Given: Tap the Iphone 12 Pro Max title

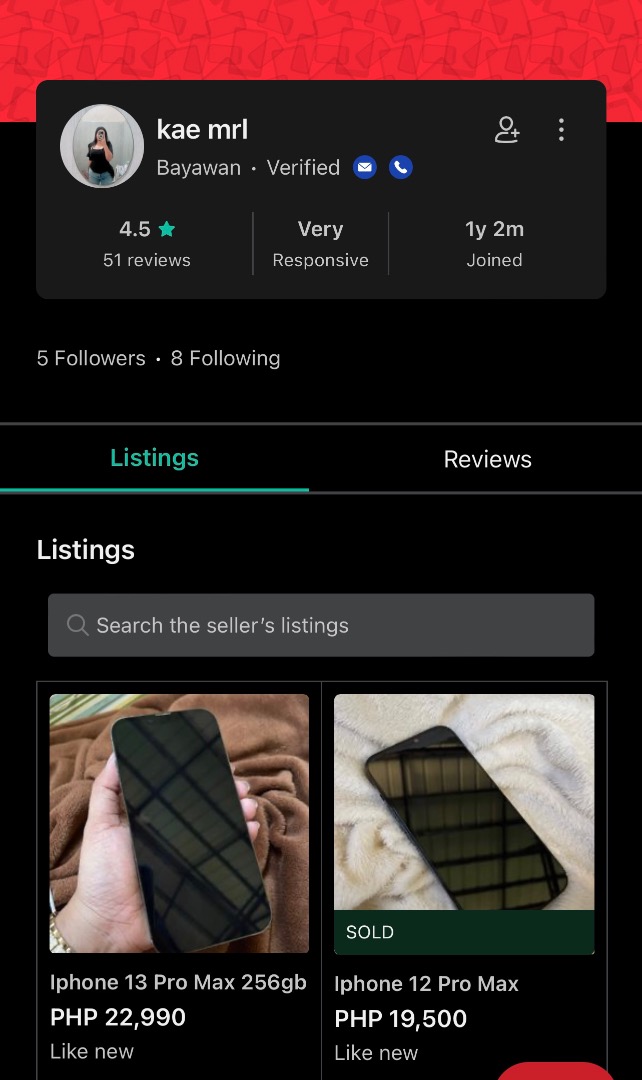Looking at the screenshot, I should coord(426,984).
